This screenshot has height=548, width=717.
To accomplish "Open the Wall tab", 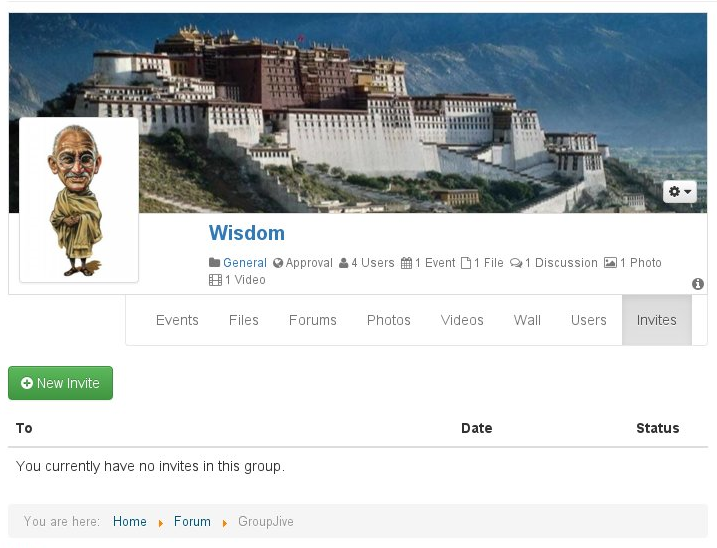I will pyautogui.click(x=527, y=320).
